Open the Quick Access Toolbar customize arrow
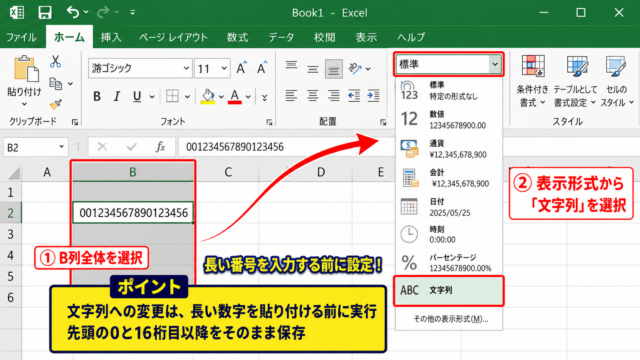The width and height of the screenshot is (640, 360). click(x=133, y=13)
